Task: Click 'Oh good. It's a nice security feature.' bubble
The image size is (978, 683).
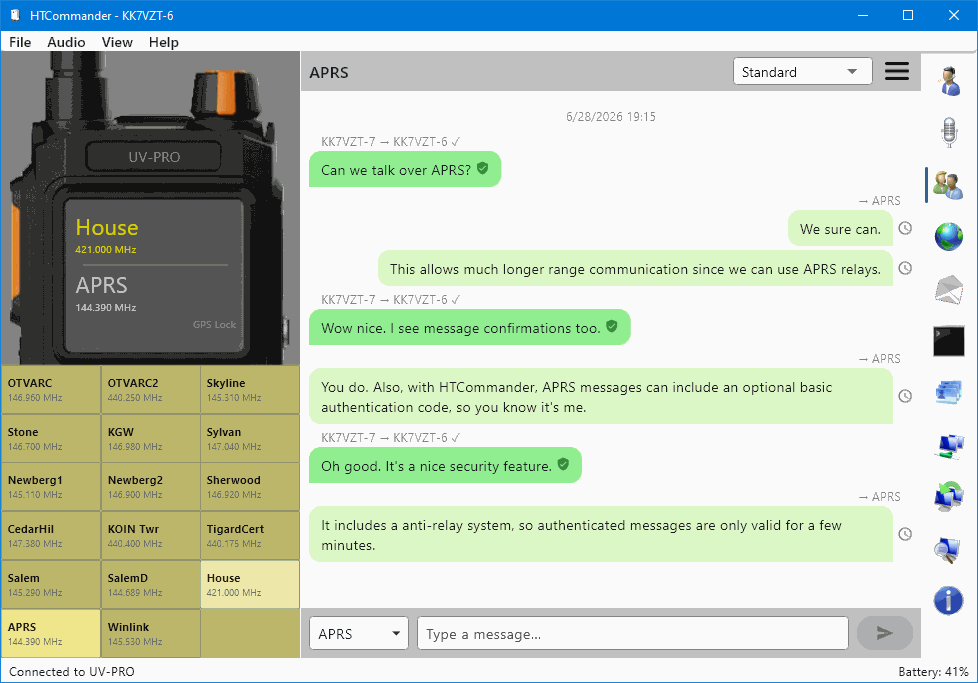Action: click(445, 465)
